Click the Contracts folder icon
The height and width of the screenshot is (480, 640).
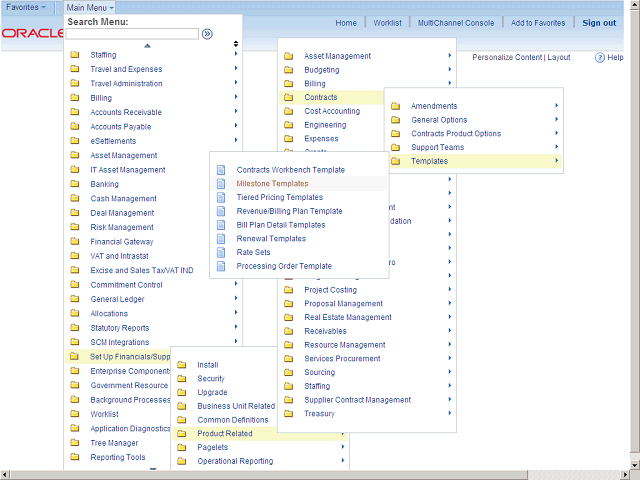pyautogui.click(x=288, y=98)
